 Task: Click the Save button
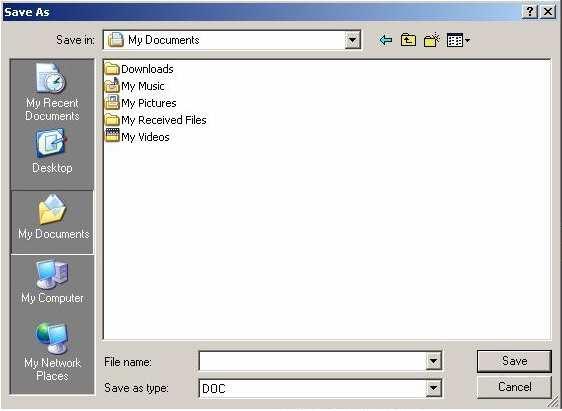click(514, 361)
